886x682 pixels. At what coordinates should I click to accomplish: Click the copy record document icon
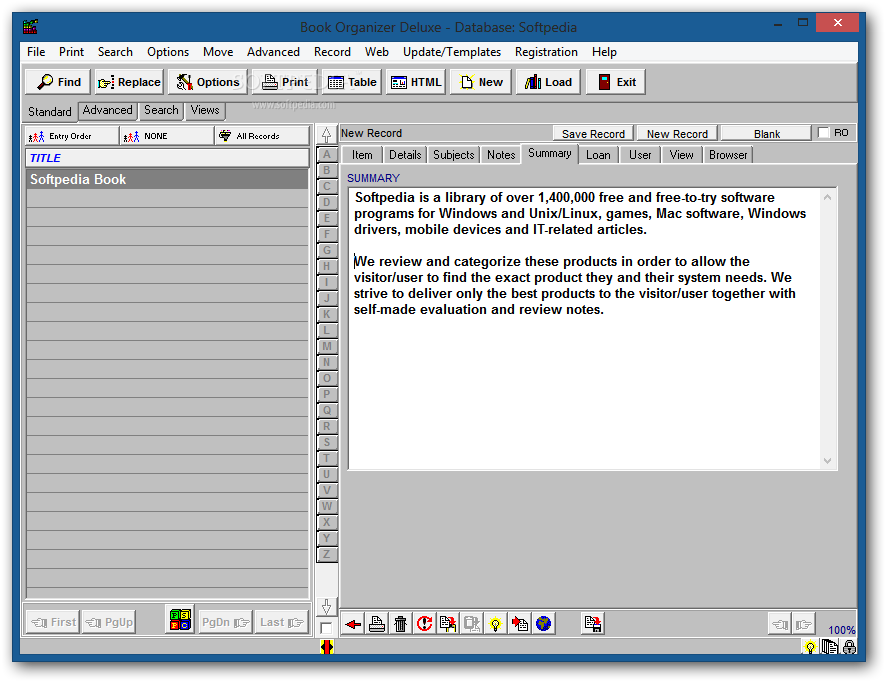coord(448,624)
